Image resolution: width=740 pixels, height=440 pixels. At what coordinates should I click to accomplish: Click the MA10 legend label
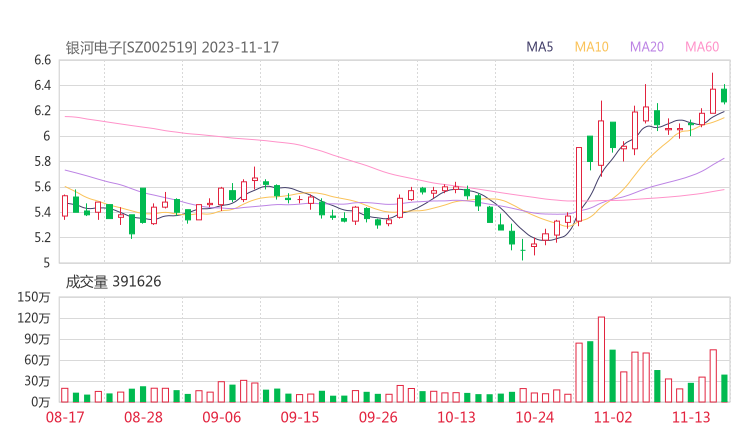pos(591,47)
